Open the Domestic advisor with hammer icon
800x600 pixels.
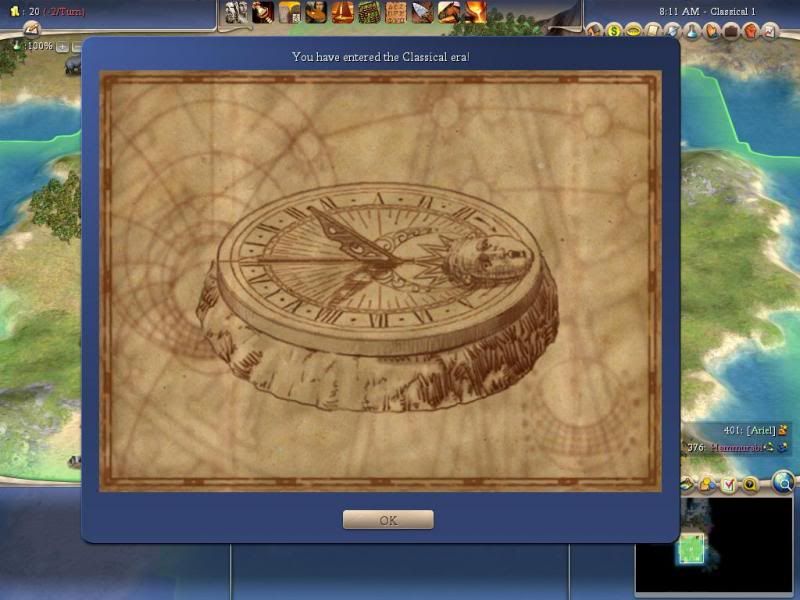(x=594, y=32)
